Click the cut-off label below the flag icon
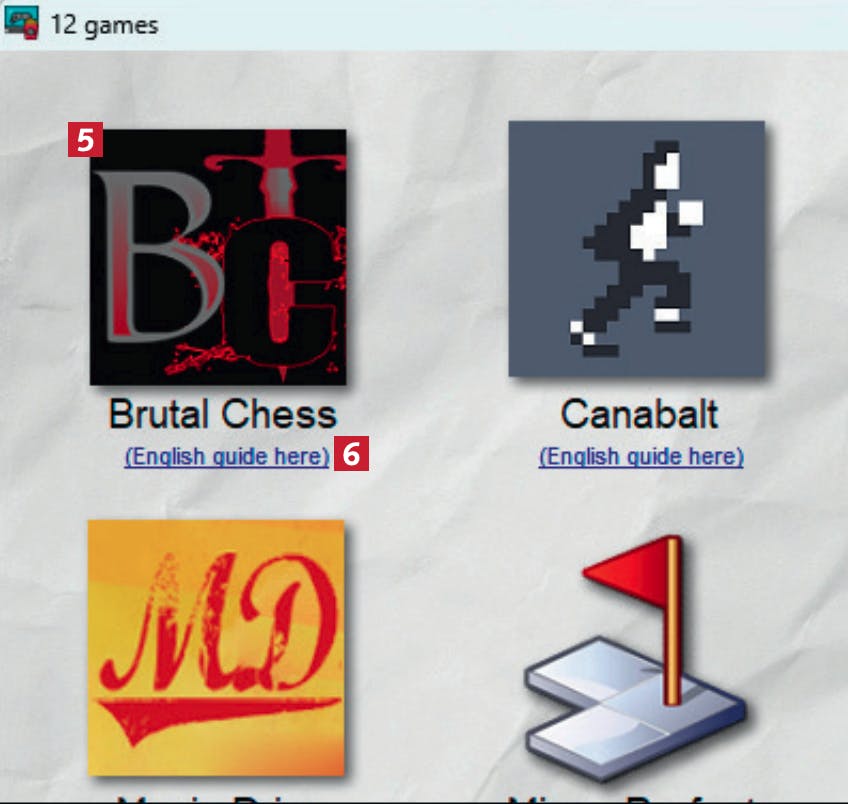This screenshot has width=848, height=804. pos(633,799)
